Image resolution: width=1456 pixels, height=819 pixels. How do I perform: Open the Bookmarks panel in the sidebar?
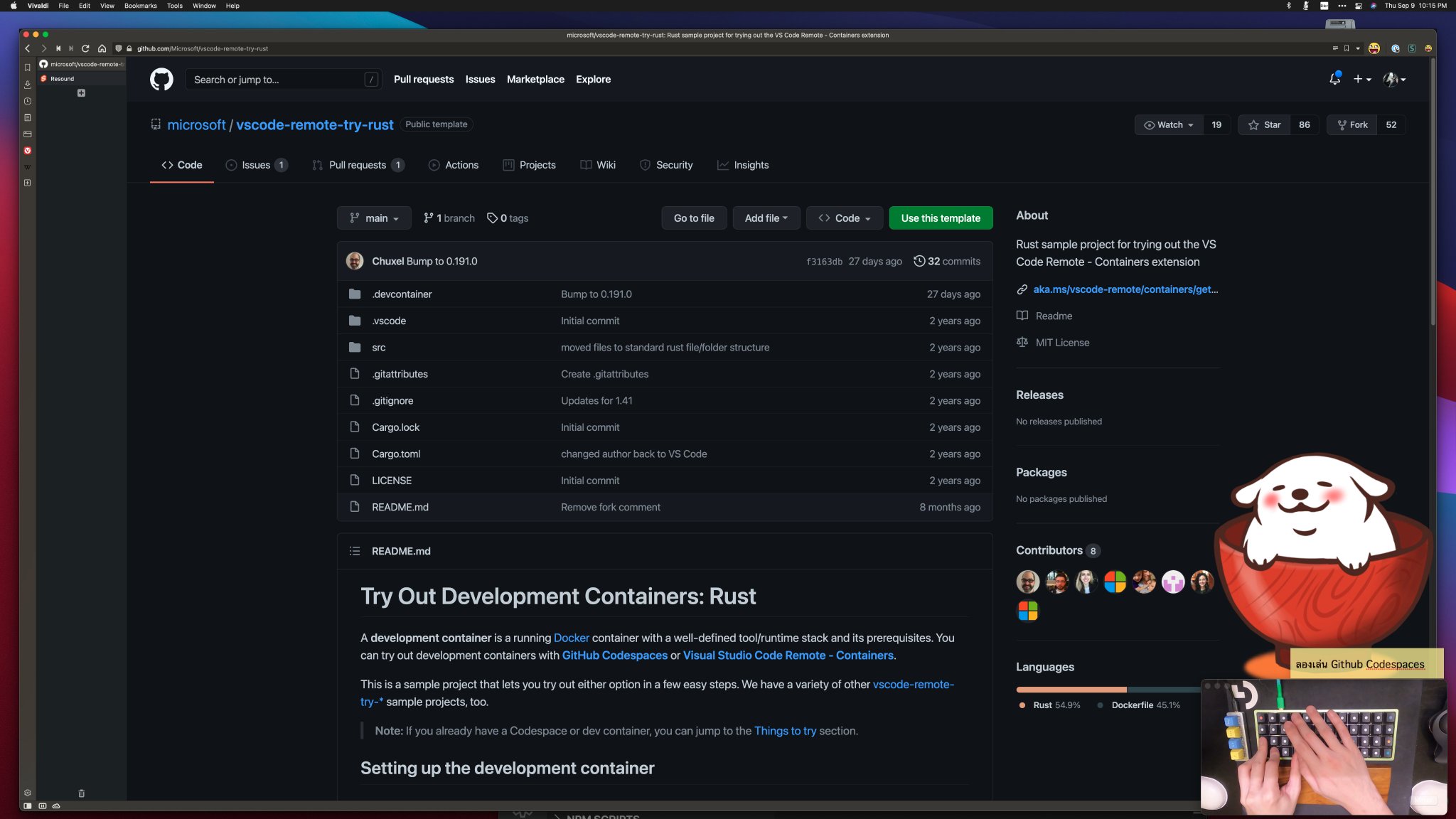(x=27, y=68)
